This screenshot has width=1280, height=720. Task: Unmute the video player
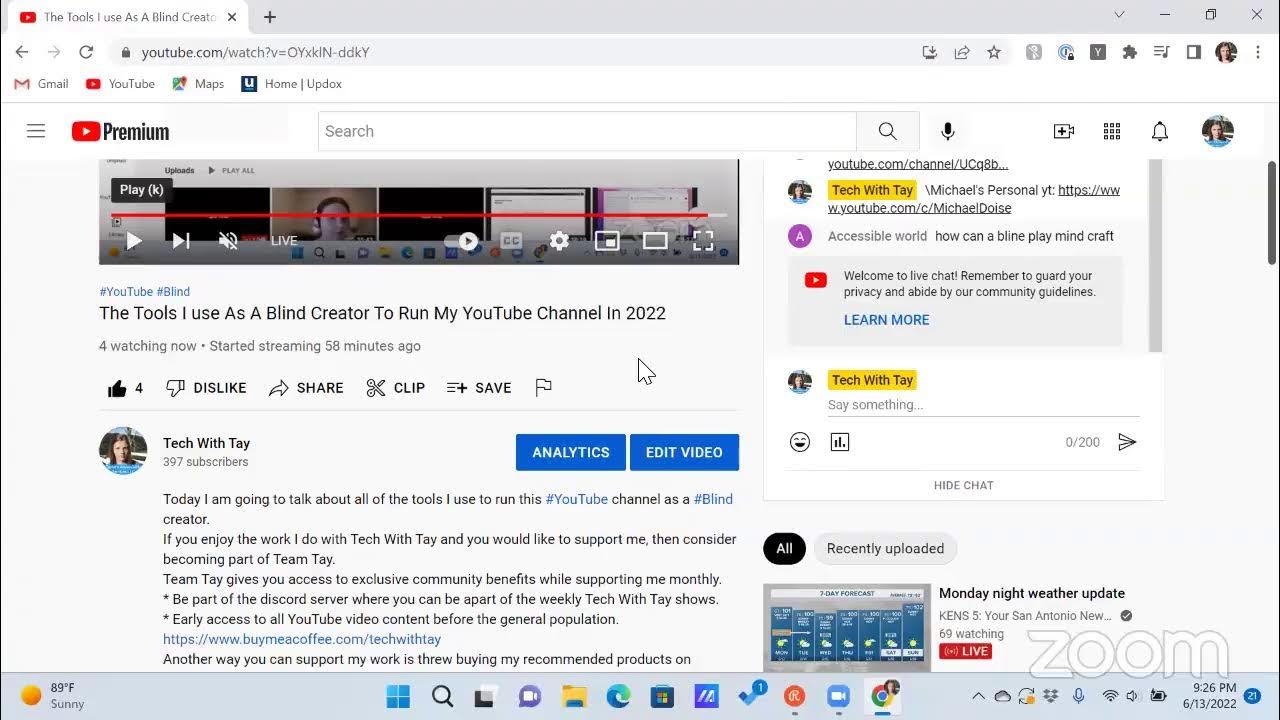click(228, 240)
